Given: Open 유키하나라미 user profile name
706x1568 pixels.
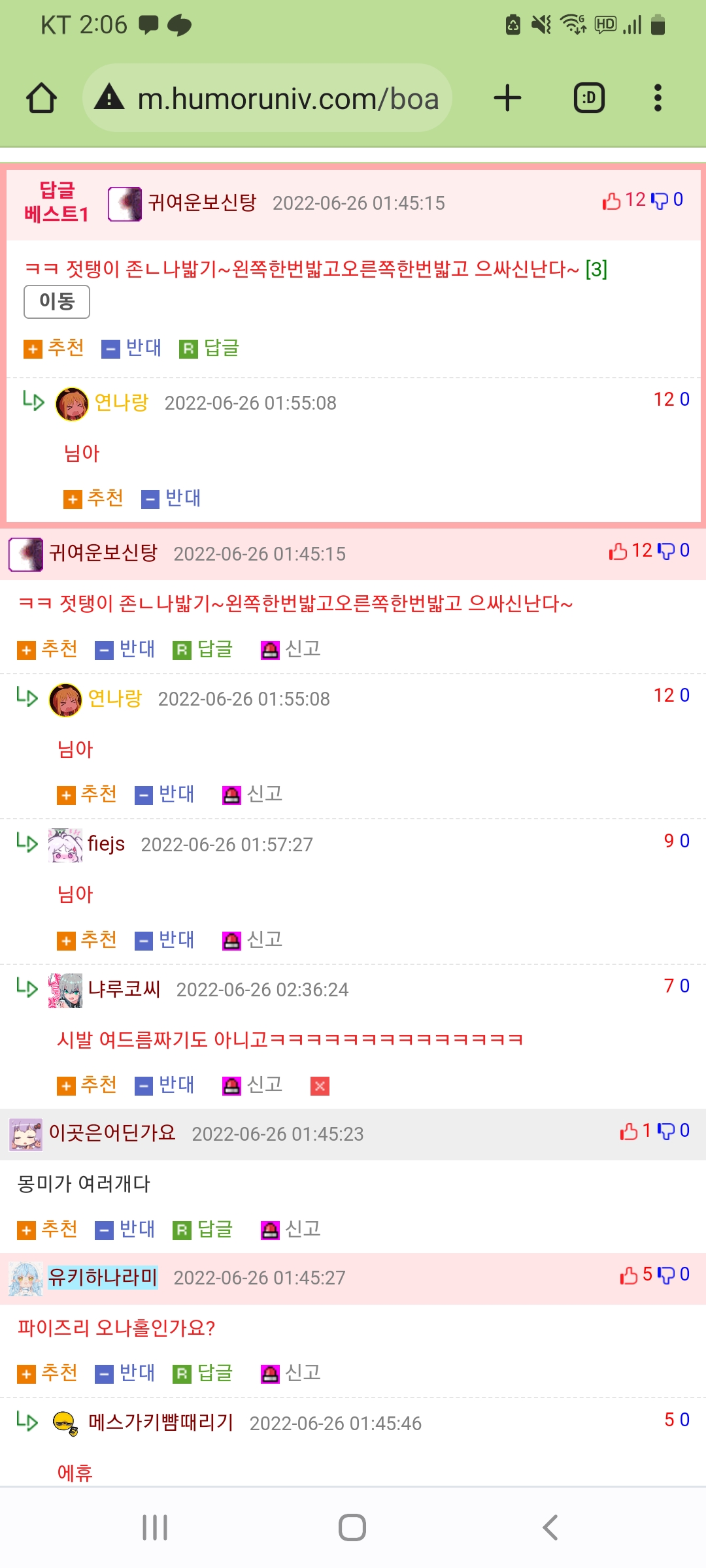Looking at the screenshot, I should pos(103,1277).
